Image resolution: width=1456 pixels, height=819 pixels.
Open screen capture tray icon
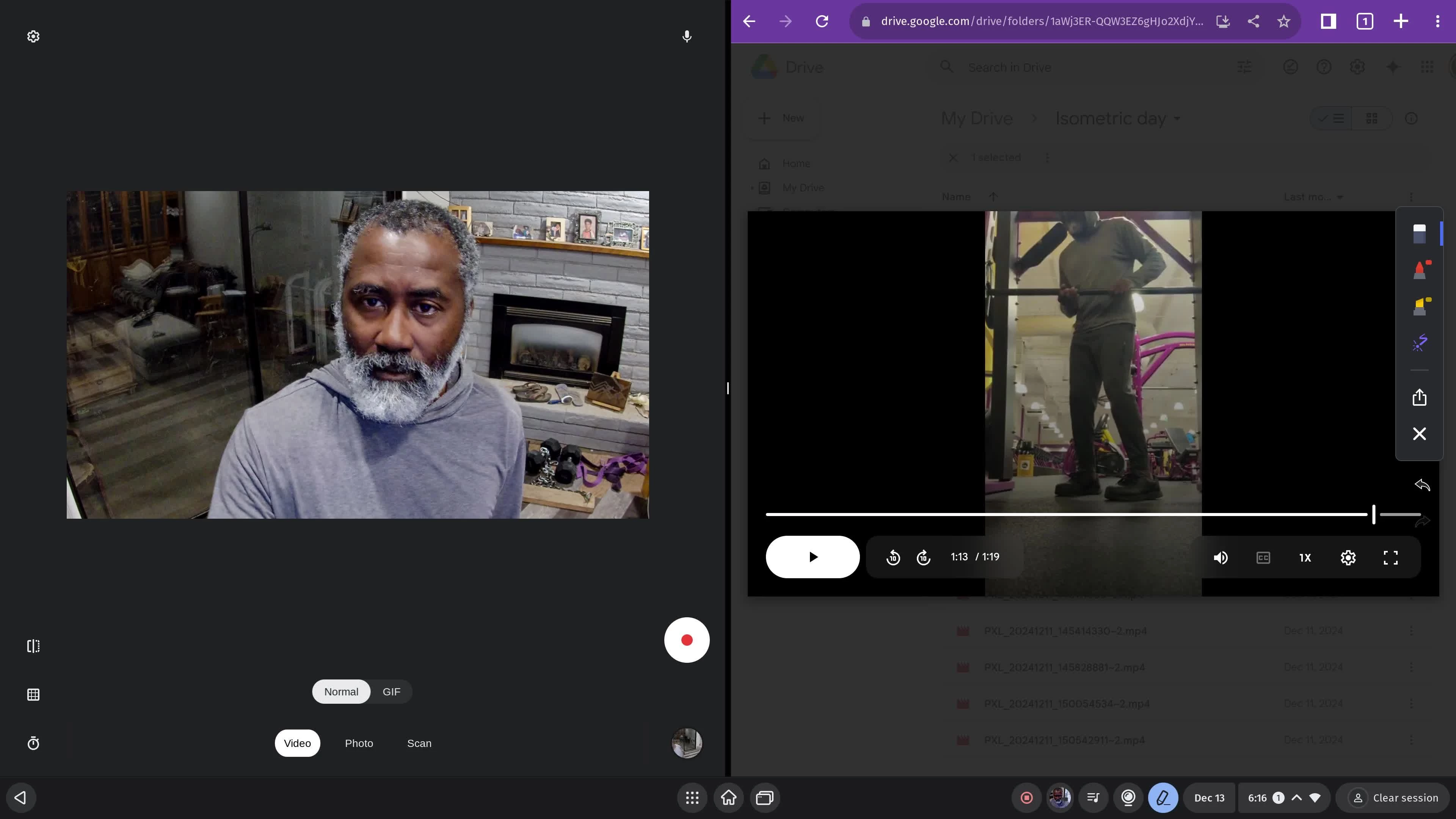1128,797
